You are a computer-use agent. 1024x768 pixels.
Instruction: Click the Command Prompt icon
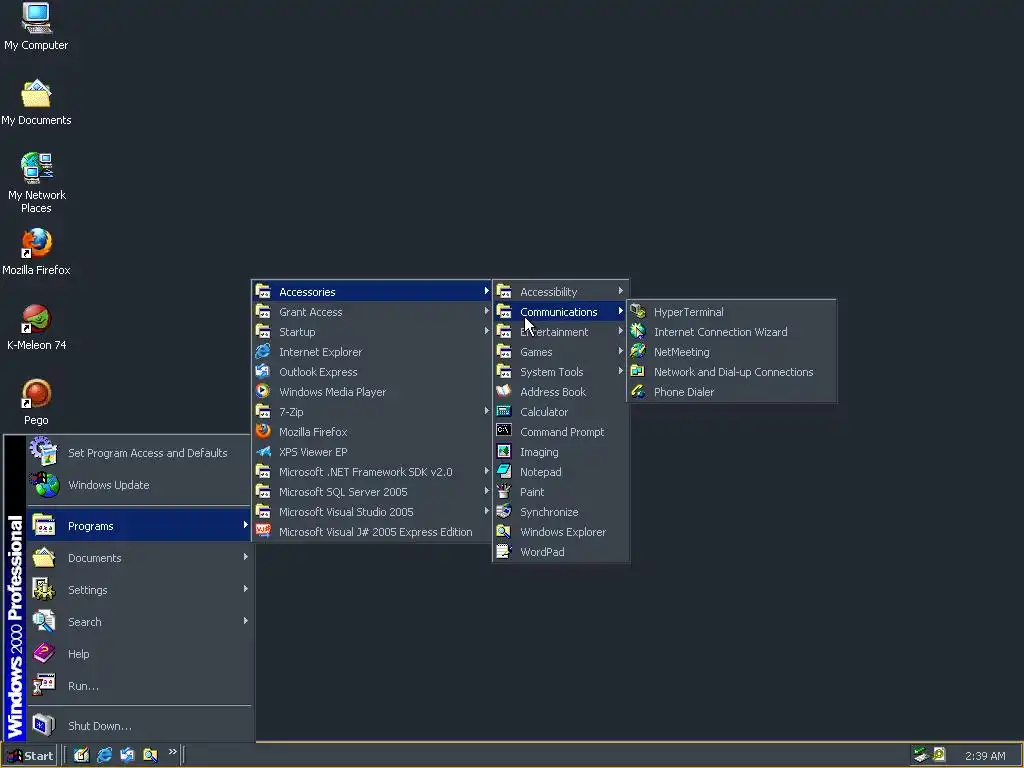click(x=504, y=431)
